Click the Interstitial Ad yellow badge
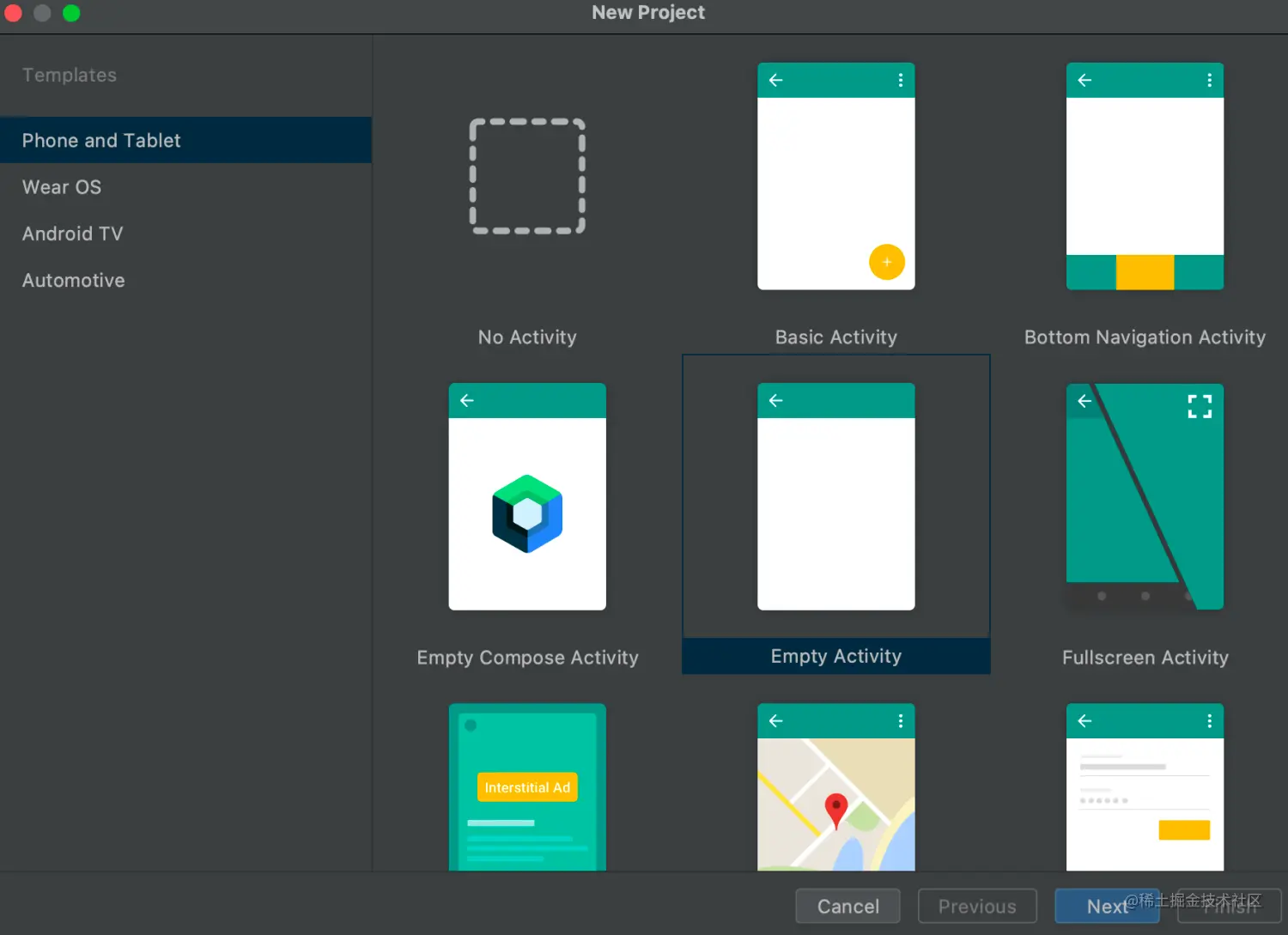 click(527, 787)
